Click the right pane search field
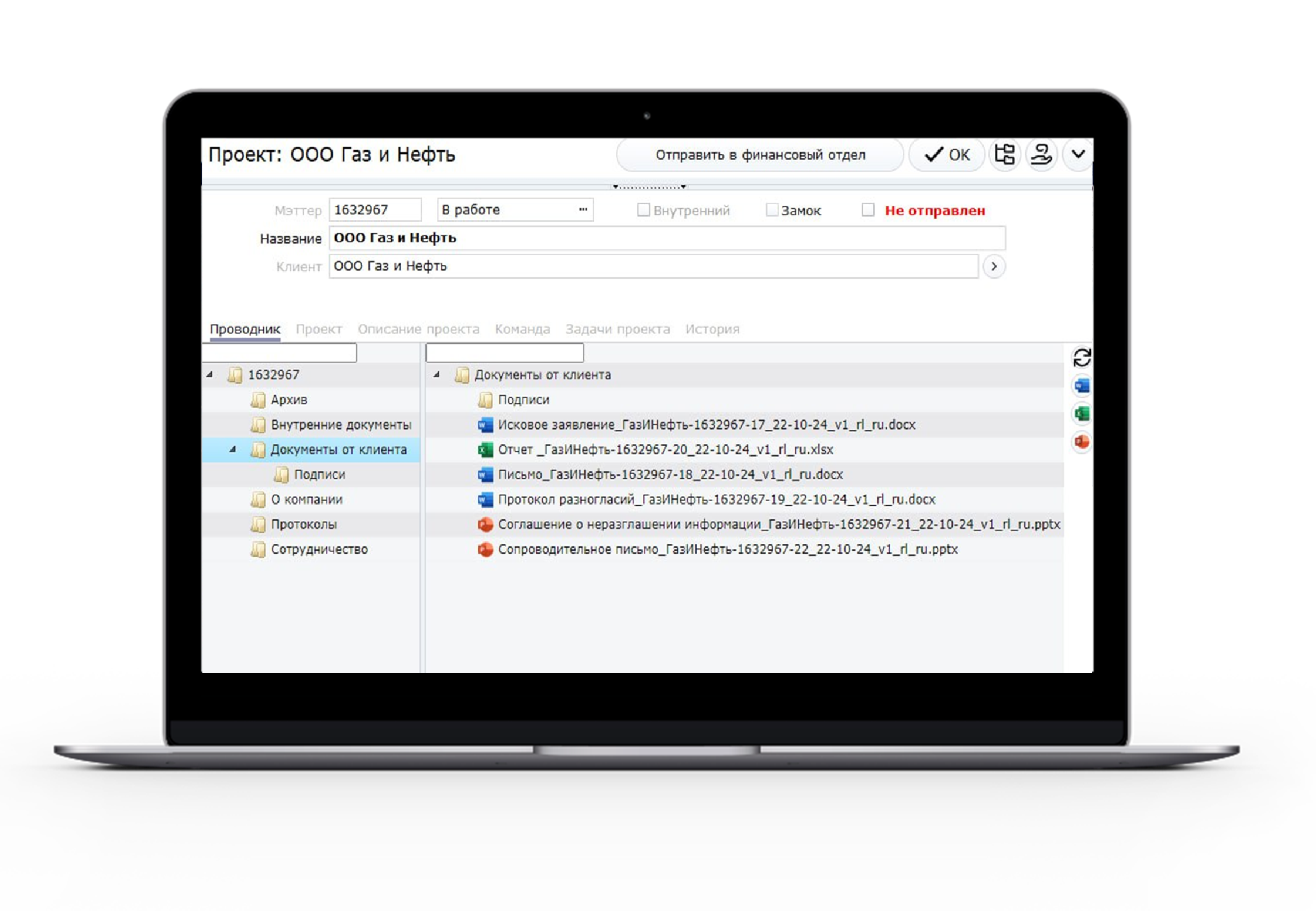 click(505, 353)
